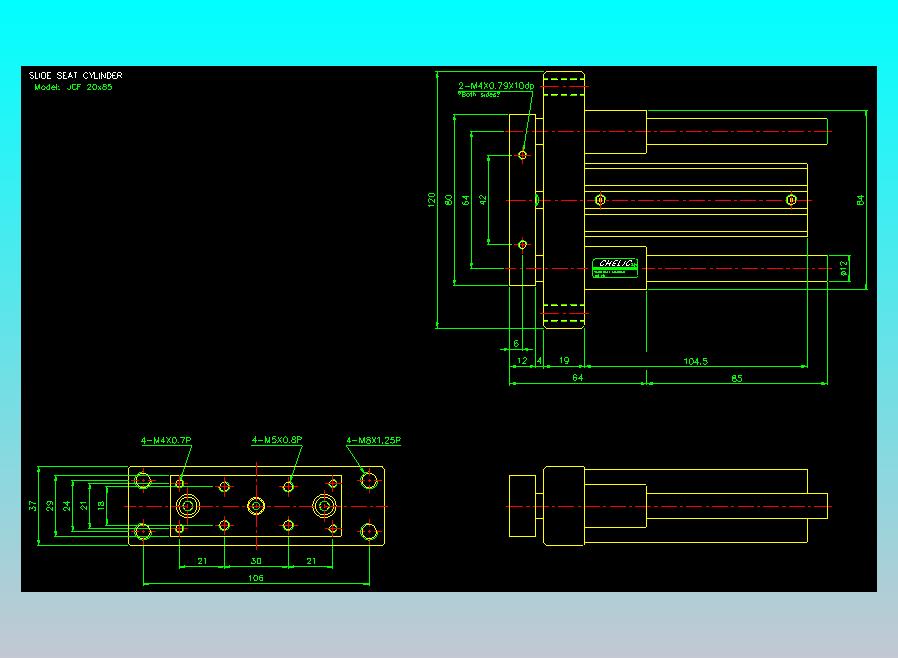Pick the 120 overall height dimension

pos(432,200)
